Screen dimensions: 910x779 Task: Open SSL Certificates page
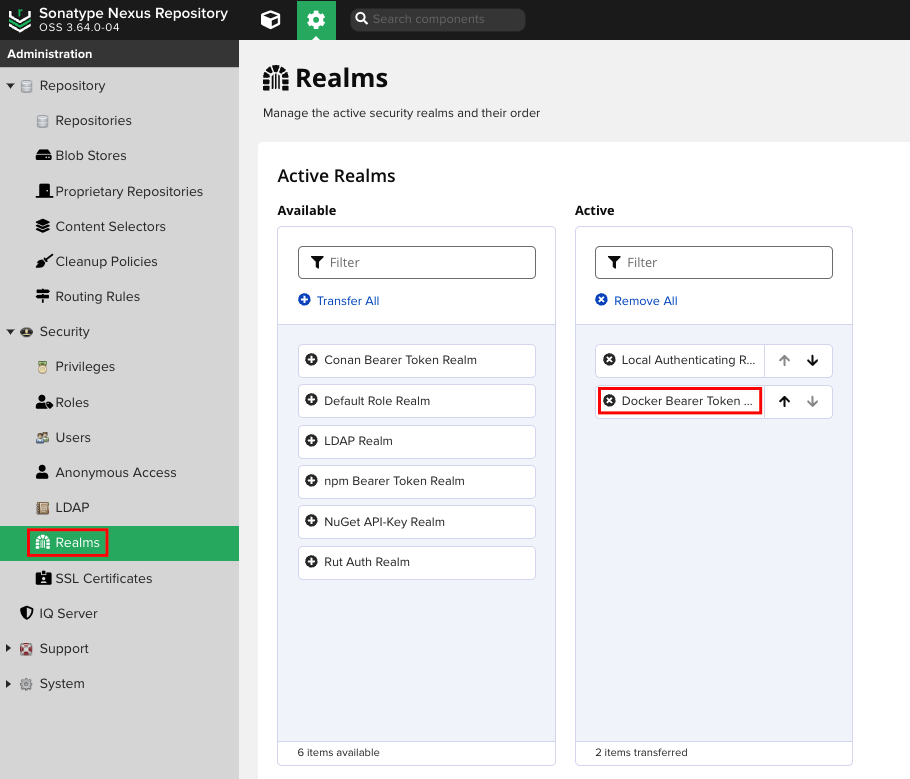point(103,579)
